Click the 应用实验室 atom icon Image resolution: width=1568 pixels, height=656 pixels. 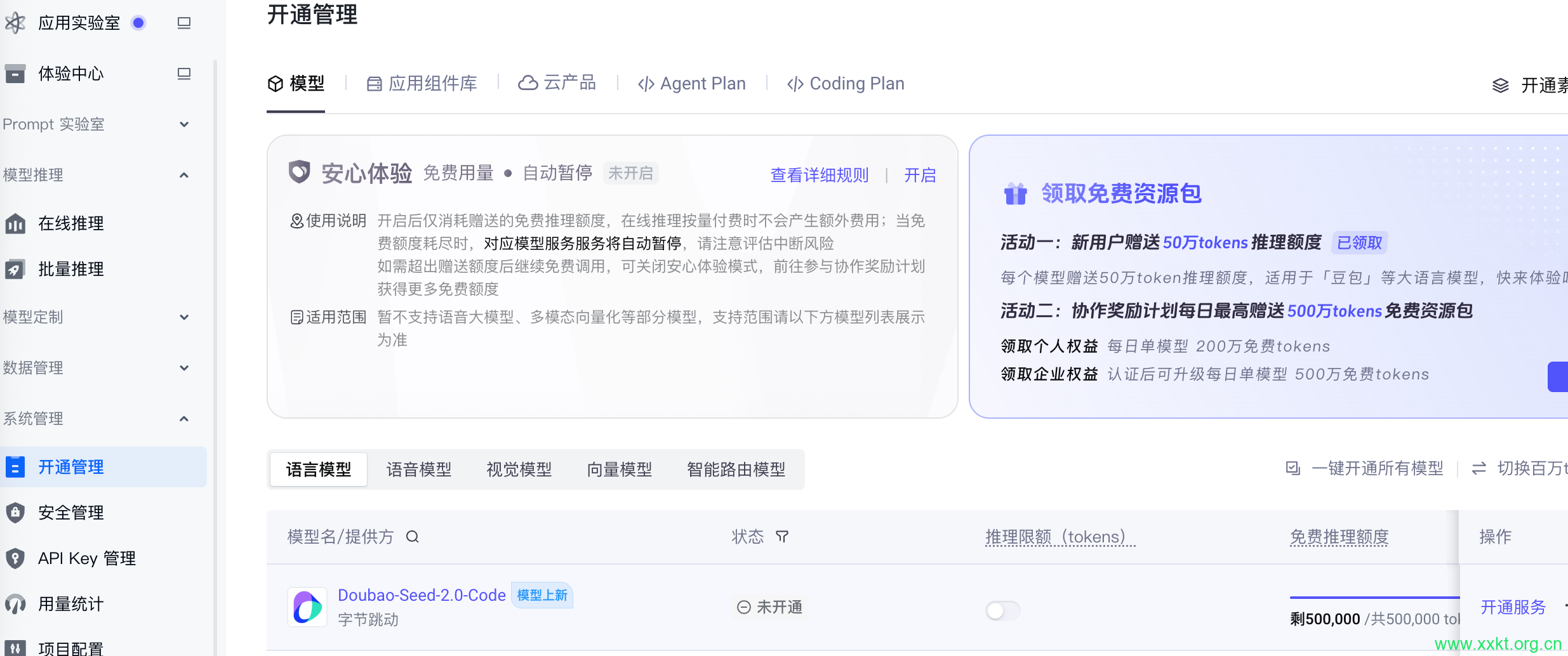click(15, 23)
